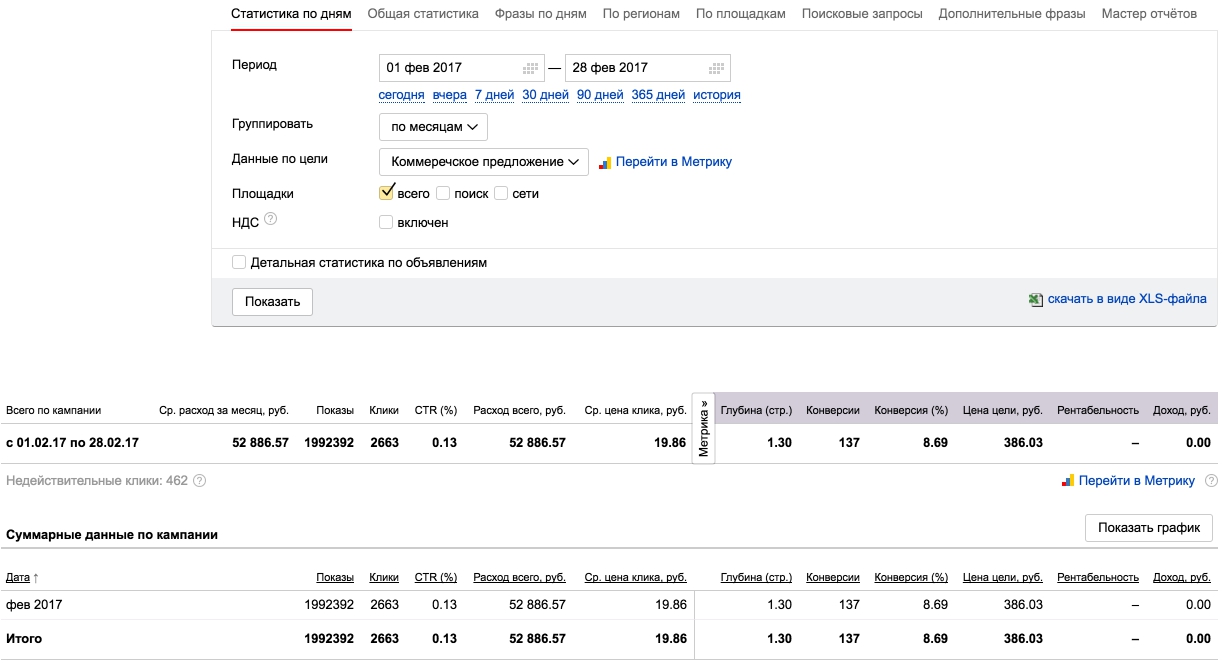Viewport: 1222px width, 663px height.
Task: Sort the table by the «Дата» column header
Action: pos(18,577)
